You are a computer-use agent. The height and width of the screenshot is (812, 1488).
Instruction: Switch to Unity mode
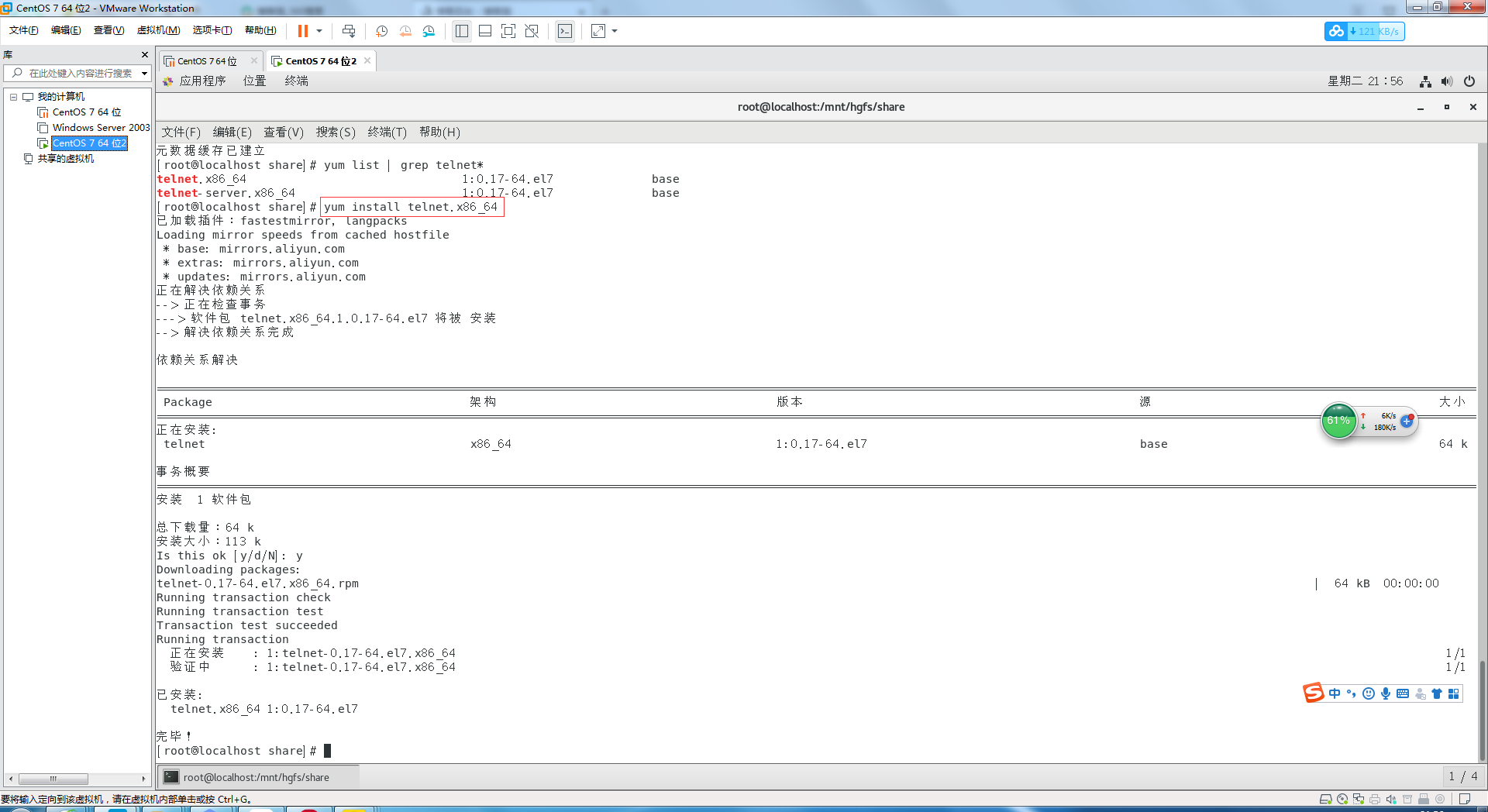click(532, 31)
